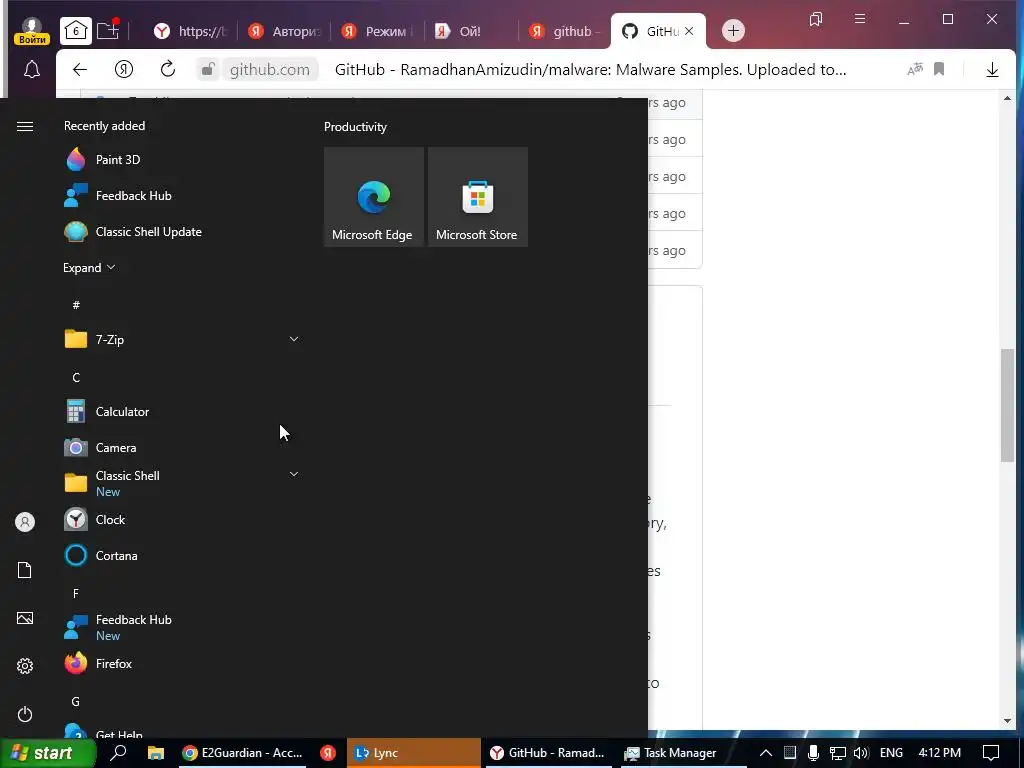
Task: Open Documents from Start sidebar
Action: [x=25, y=570]
